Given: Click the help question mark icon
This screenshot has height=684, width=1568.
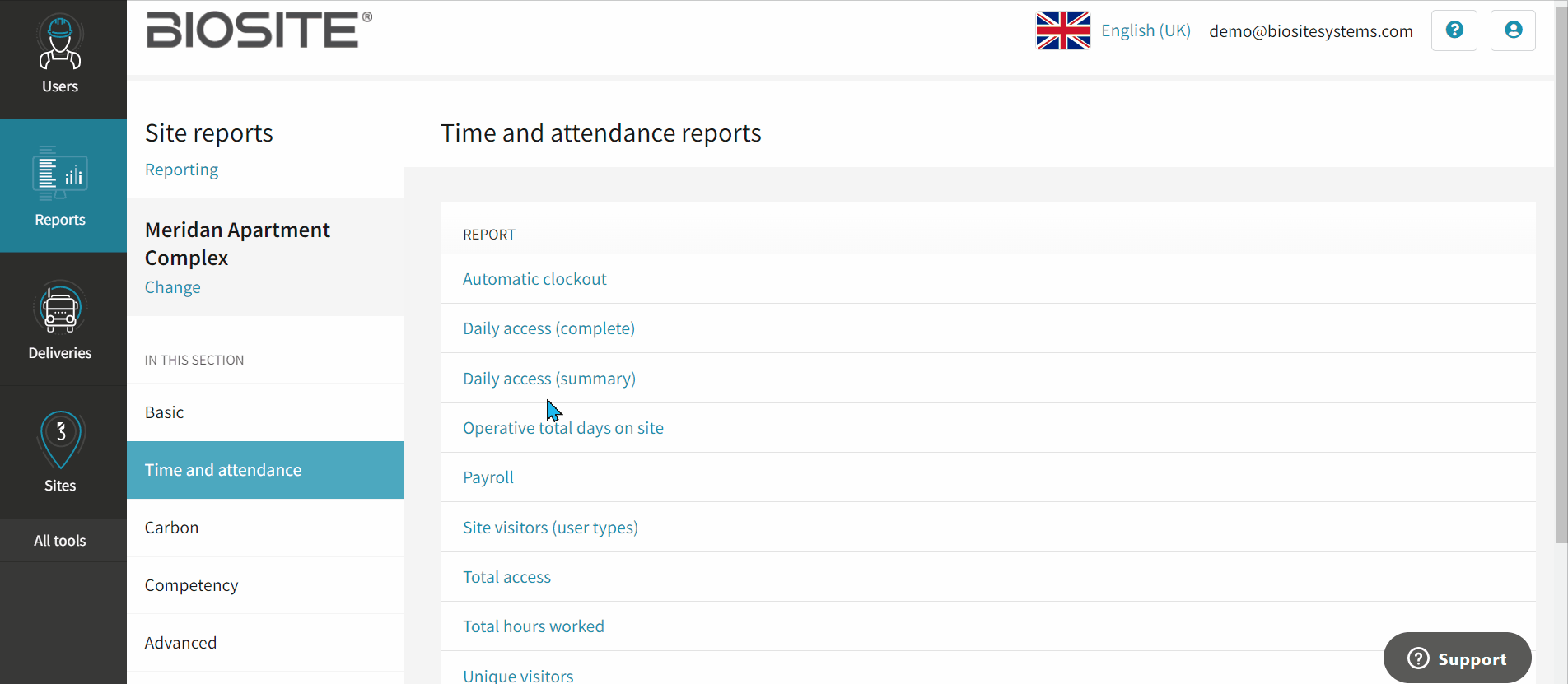Looking at the screenshot, I should 1454,30.
